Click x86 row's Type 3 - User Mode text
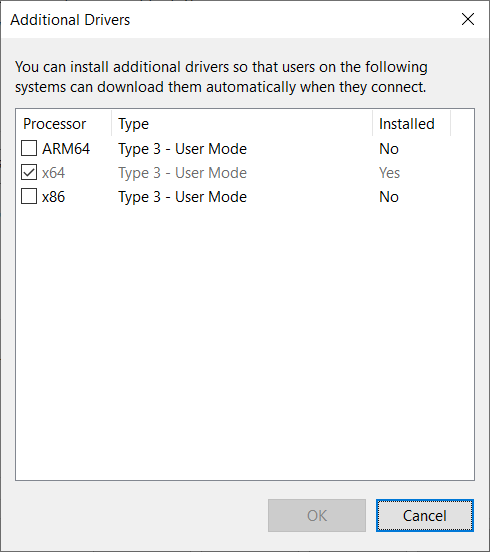 click(182, 197)
